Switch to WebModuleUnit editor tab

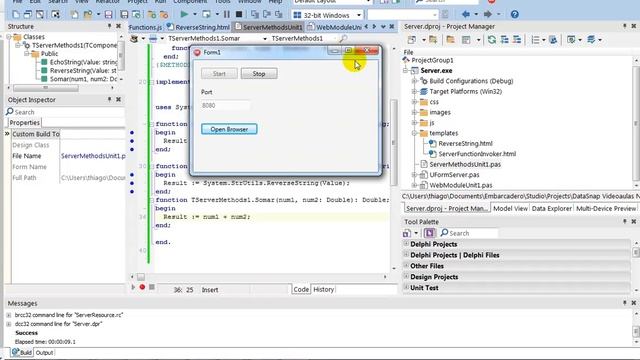[x=334, y=27]
